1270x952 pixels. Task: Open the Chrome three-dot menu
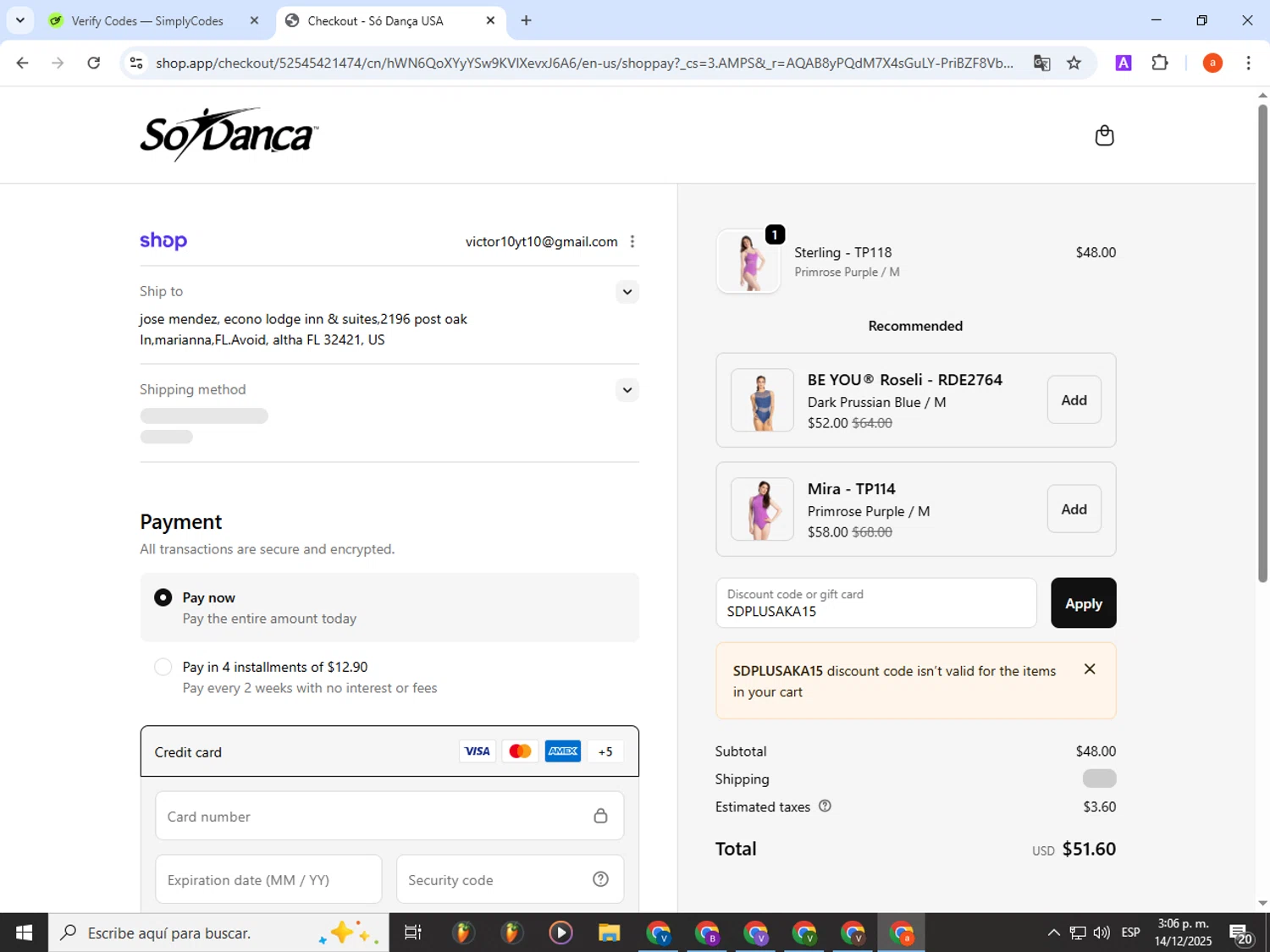click(1248, 63)
